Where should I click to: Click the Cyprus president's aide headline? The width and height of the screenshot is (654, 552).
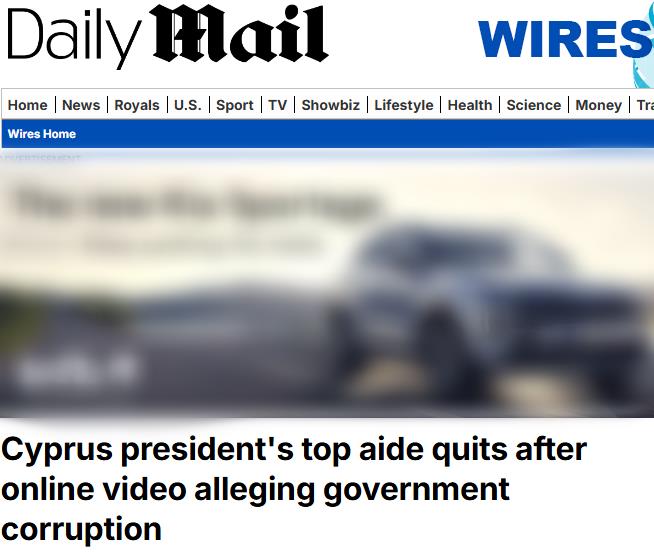(x=294, y=489)
